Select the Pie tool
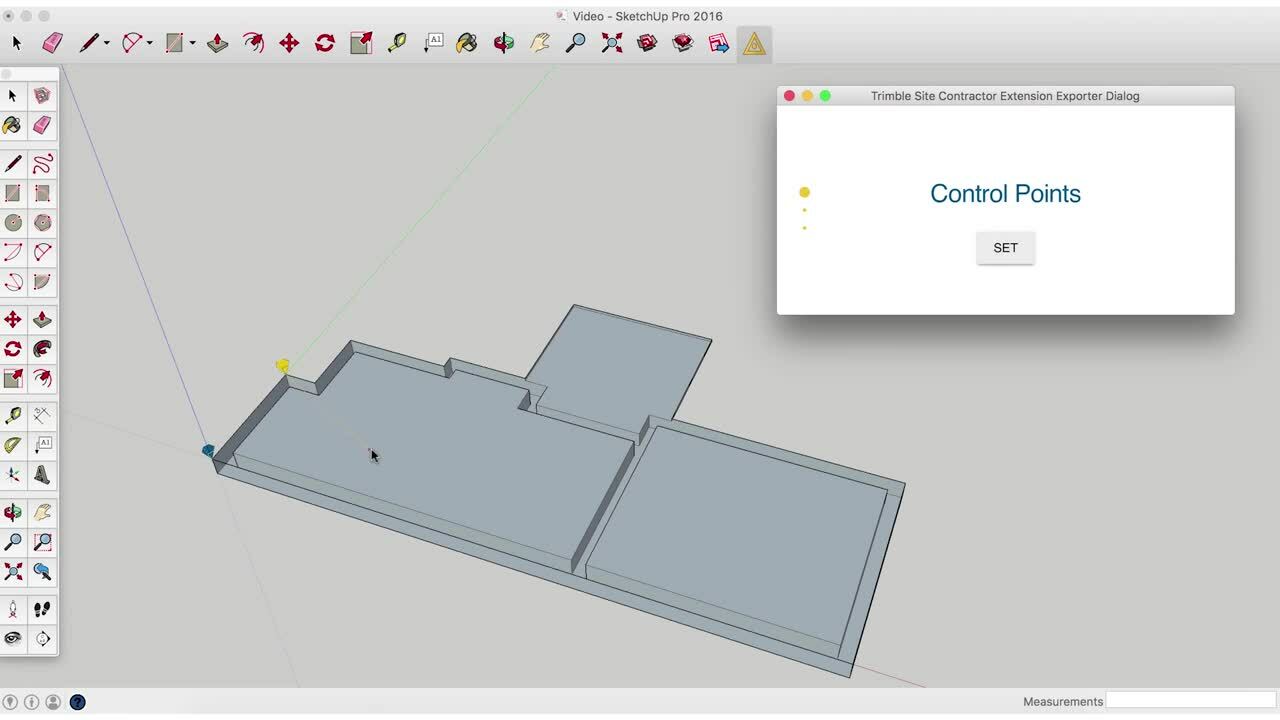Screen dimensions: 1280x720 pos(42,282)
